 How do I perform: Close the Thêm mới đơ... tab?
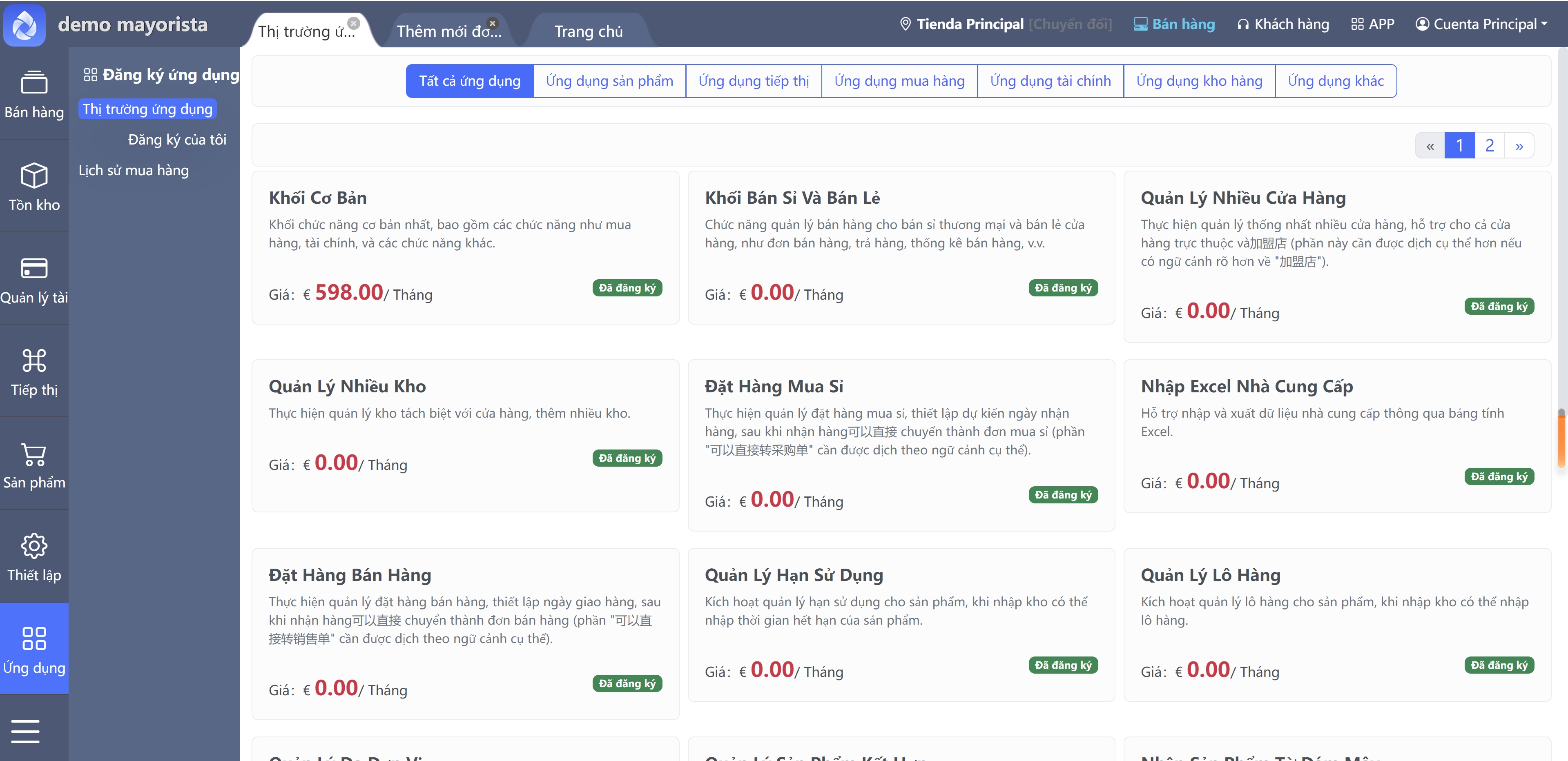(x=493, y=23)
